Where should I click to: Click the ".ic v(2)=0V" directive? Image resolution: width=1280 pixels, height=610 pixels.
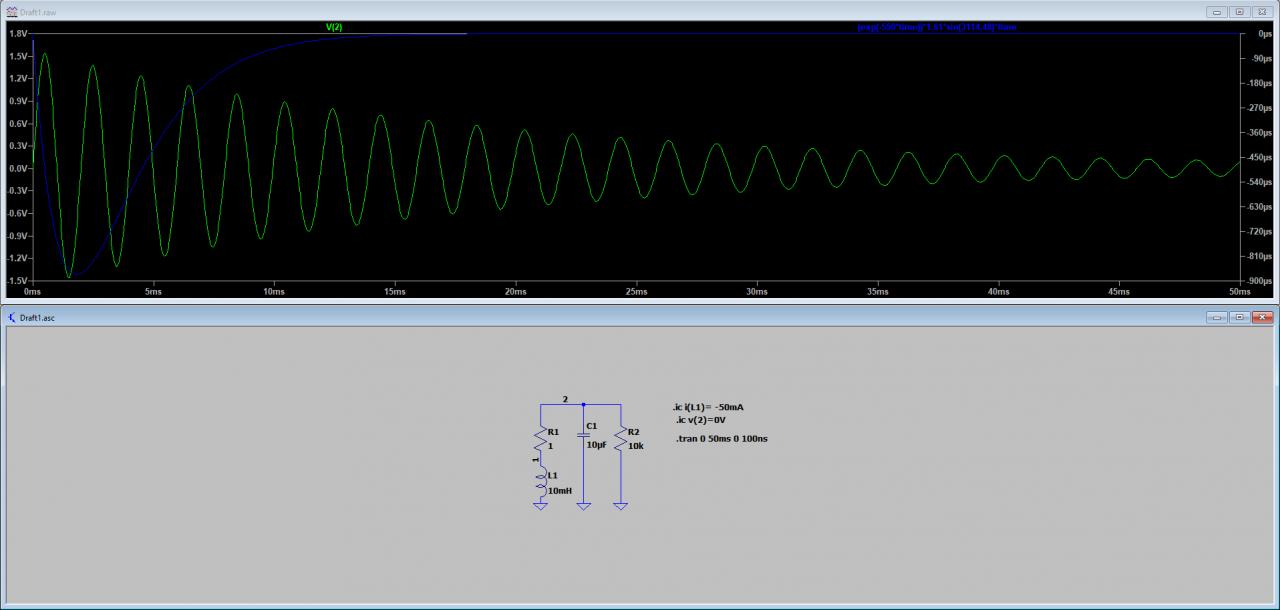[701, 420]
